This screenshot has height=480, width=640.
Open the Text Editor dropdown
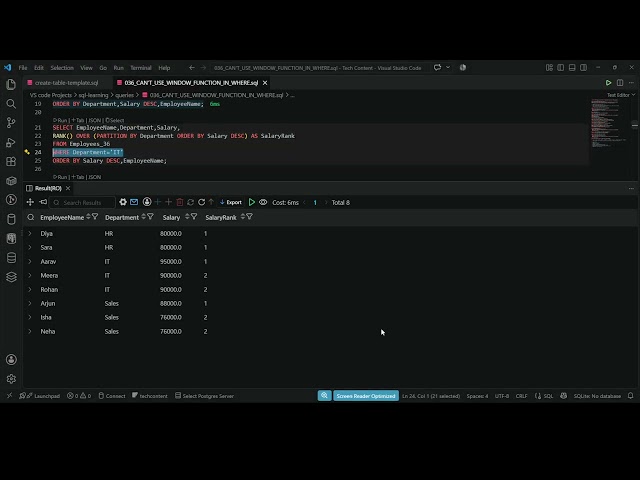pyautogui.click(x=621, y=95)
